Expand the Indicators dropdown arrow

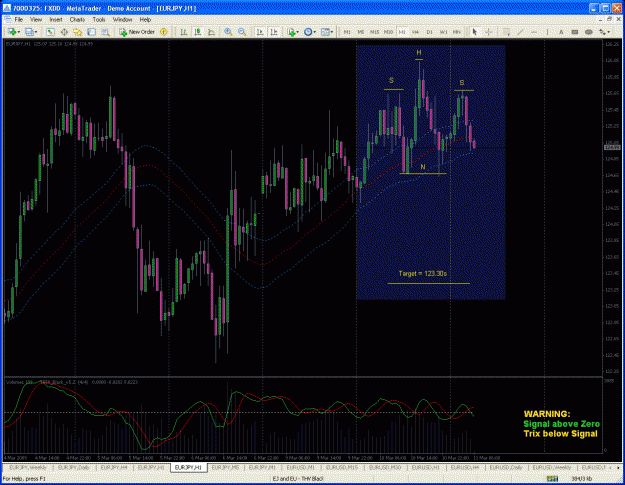pyautogui.click(x=298, y=32)
